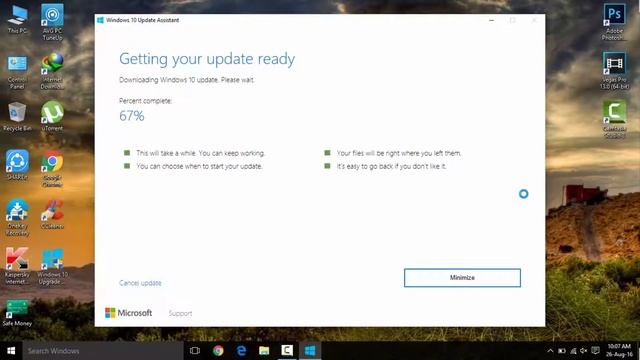Viewport: 640px width, 360px height.
Task: Open Safe Money desktop shortcut
Action: click(x=17, y=313)
